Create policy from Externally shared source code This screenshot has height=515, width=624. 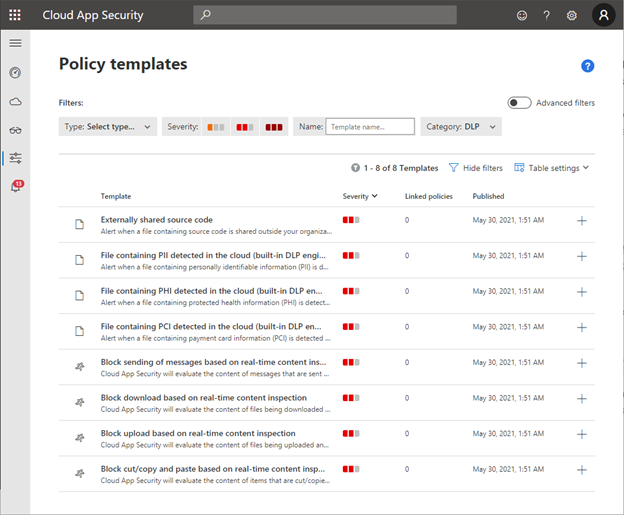[582, 221]
